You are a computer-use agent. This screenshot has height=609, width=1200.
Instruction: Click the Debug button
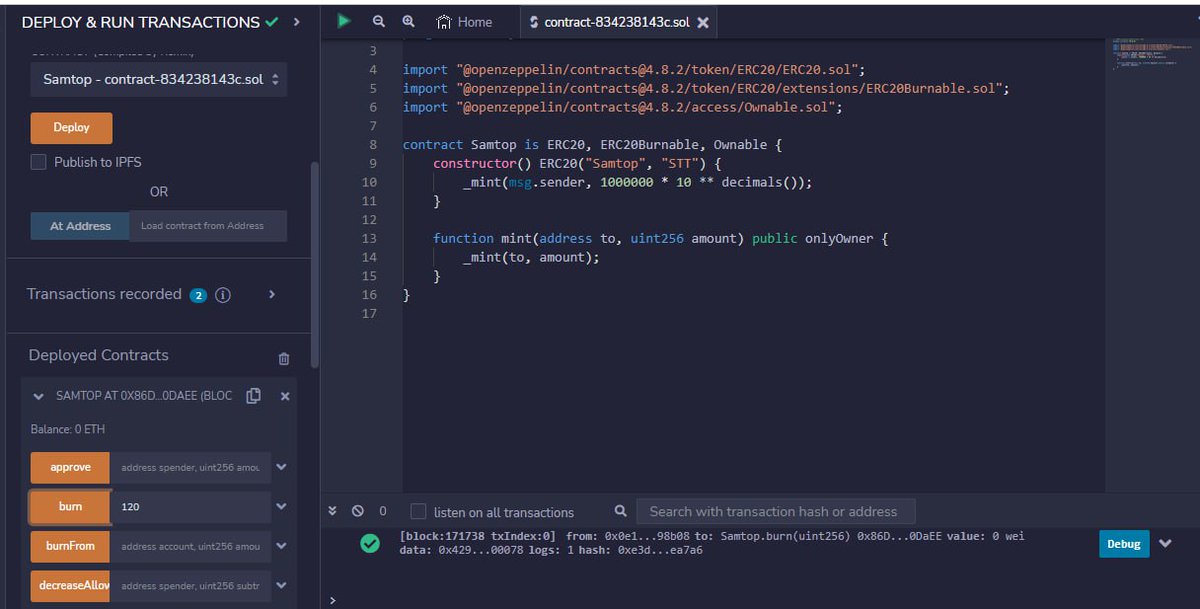coord(1123,543)
